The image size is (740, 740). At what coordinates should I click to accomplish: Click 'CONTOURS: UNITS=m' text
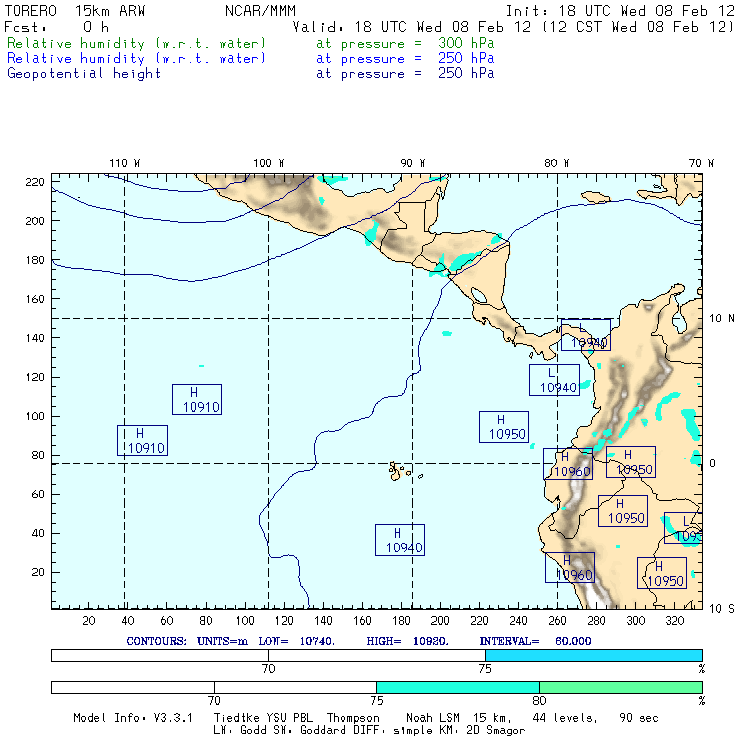pyautogui.click(x=187, y=641)
